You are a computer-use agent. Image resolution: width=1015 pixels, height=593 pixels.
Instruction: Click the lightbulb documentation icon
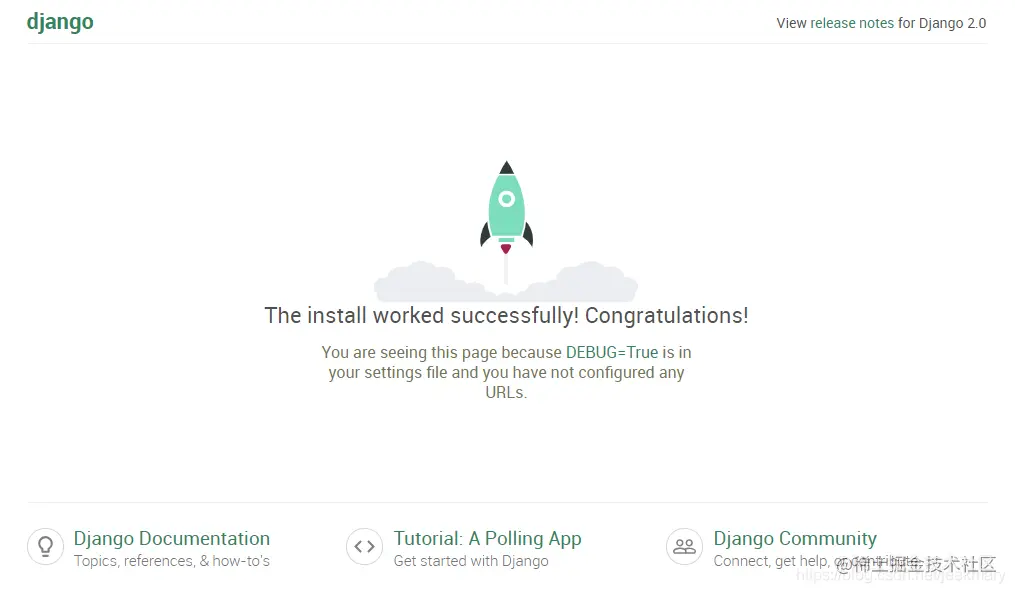click(45, 546)
